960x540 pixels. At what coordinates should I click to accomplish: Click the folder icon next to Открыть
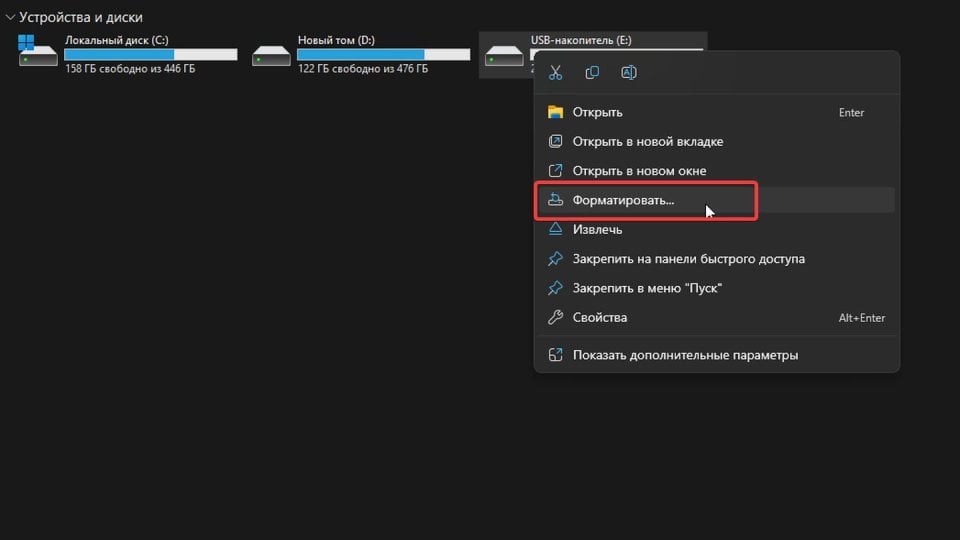click(556, 112)
